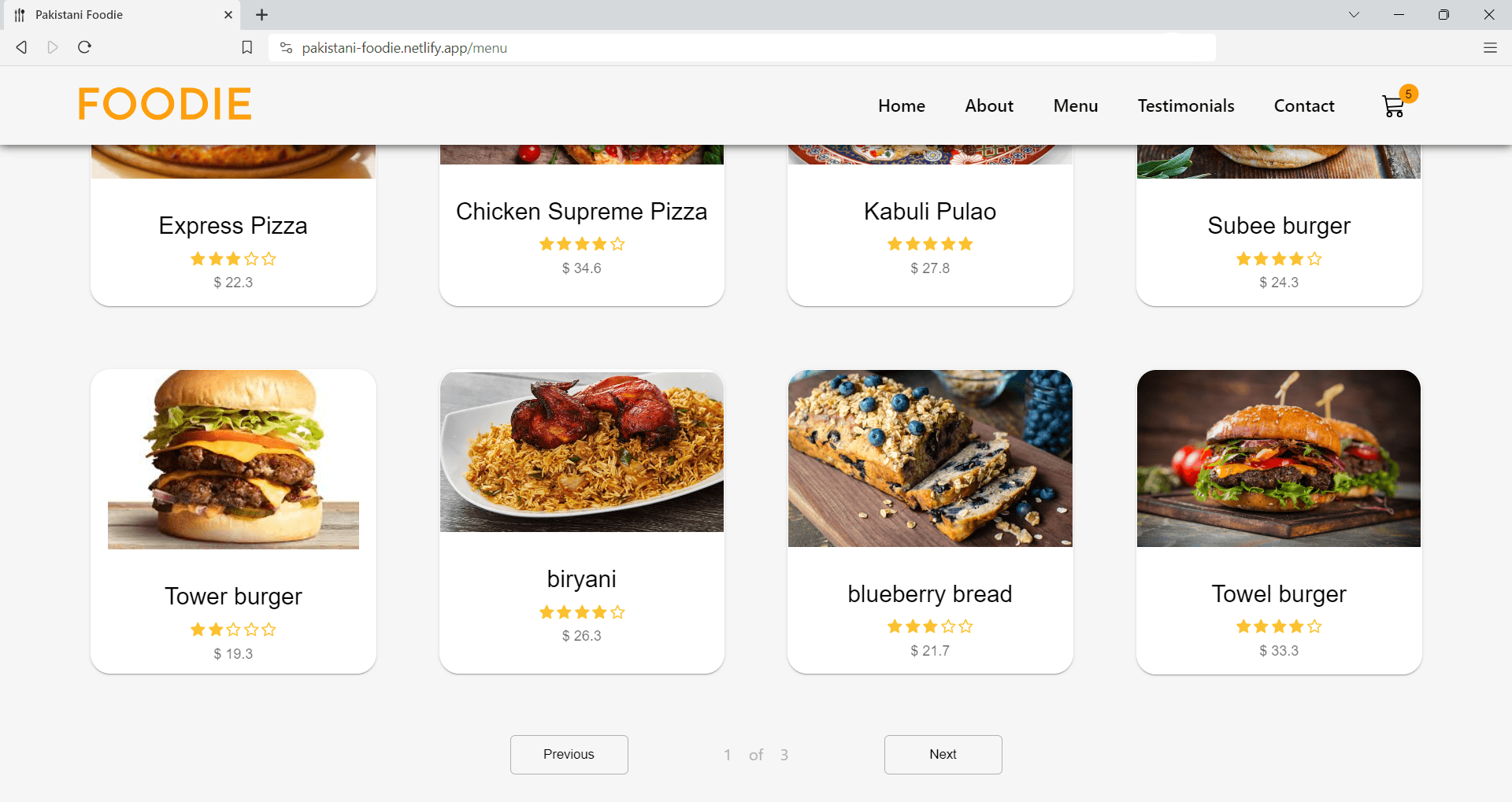Viewport: 1512px width, 802px height.
Task: Click the browser forward arrow
Action: coord(53,47)
